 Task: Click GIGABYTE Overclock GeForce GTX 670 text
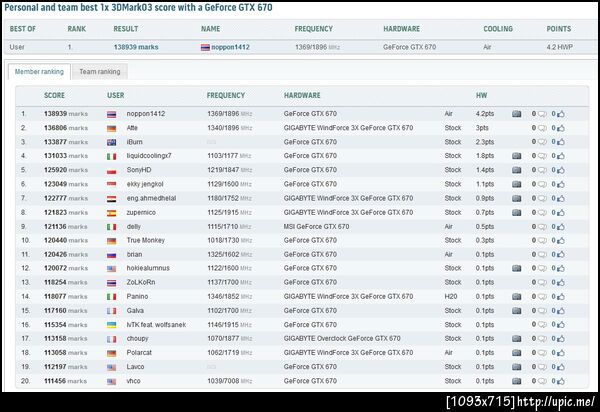342,339
